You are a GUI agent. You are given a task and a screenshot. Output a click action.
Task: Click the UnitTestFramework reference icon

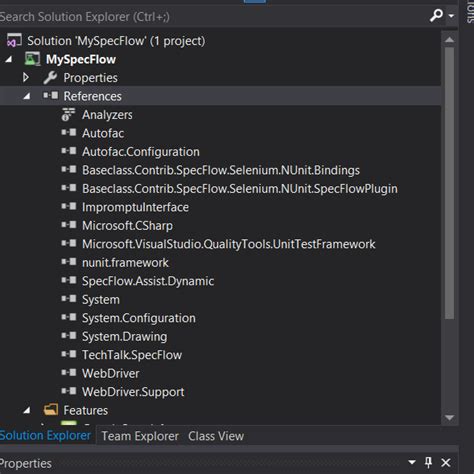click(x=69, y=243)
